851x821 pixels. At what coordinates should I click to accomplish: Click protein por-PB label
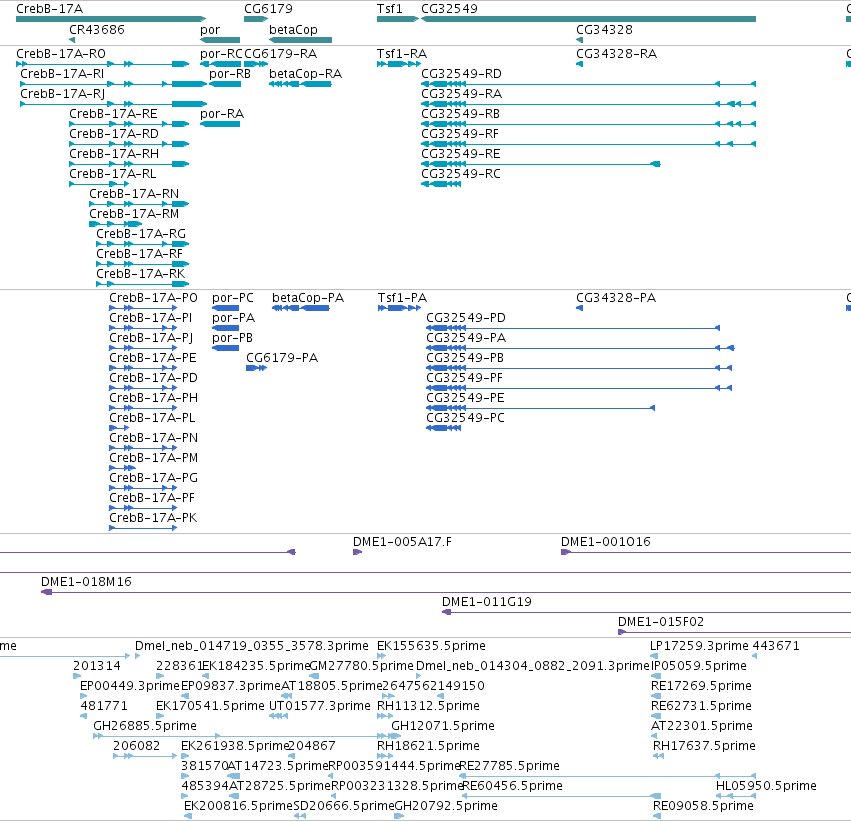(x=232, y=338)
